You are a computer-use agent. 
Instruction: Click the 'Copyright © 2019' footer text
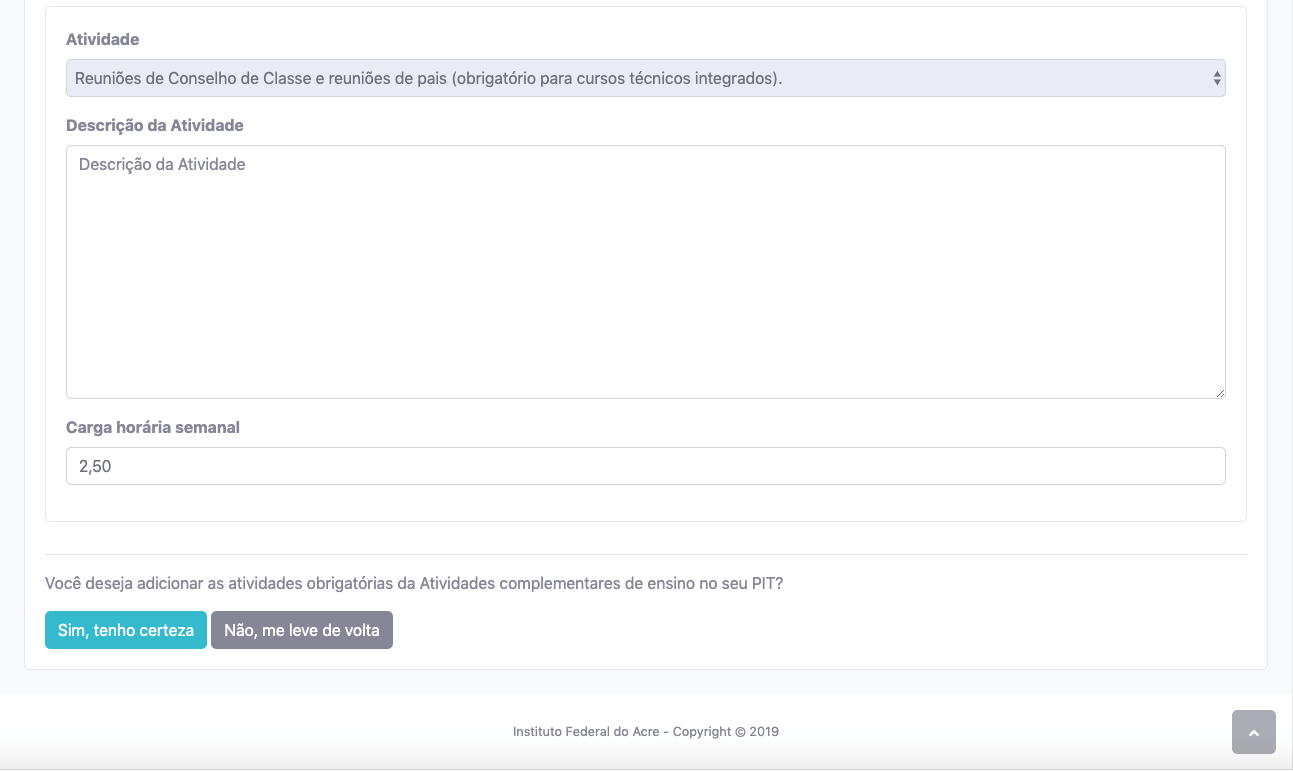(726, 732)
